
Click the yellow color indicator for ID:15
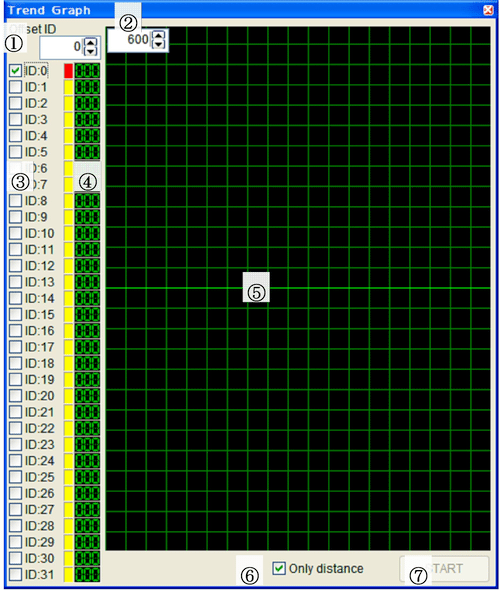coord(68,315)
